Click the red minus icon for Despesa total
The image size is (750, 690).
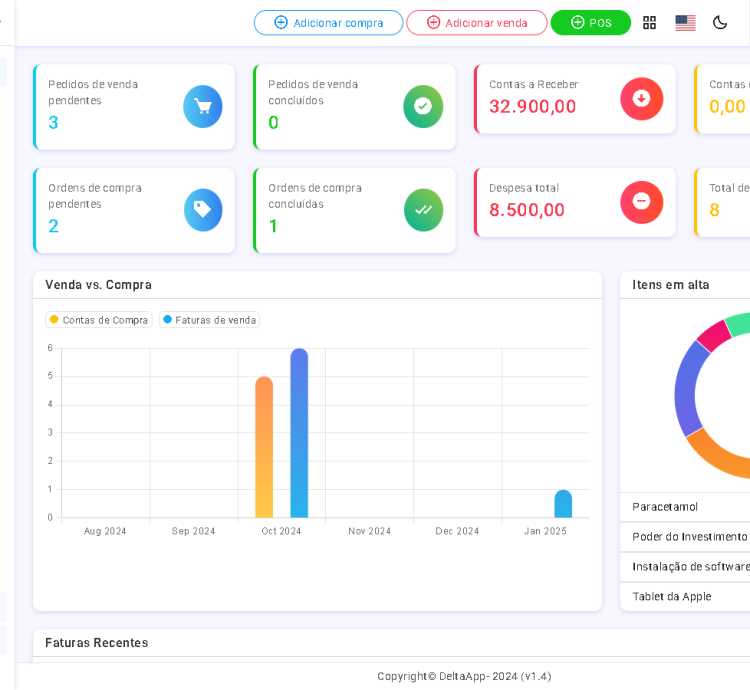coord(641,202)
